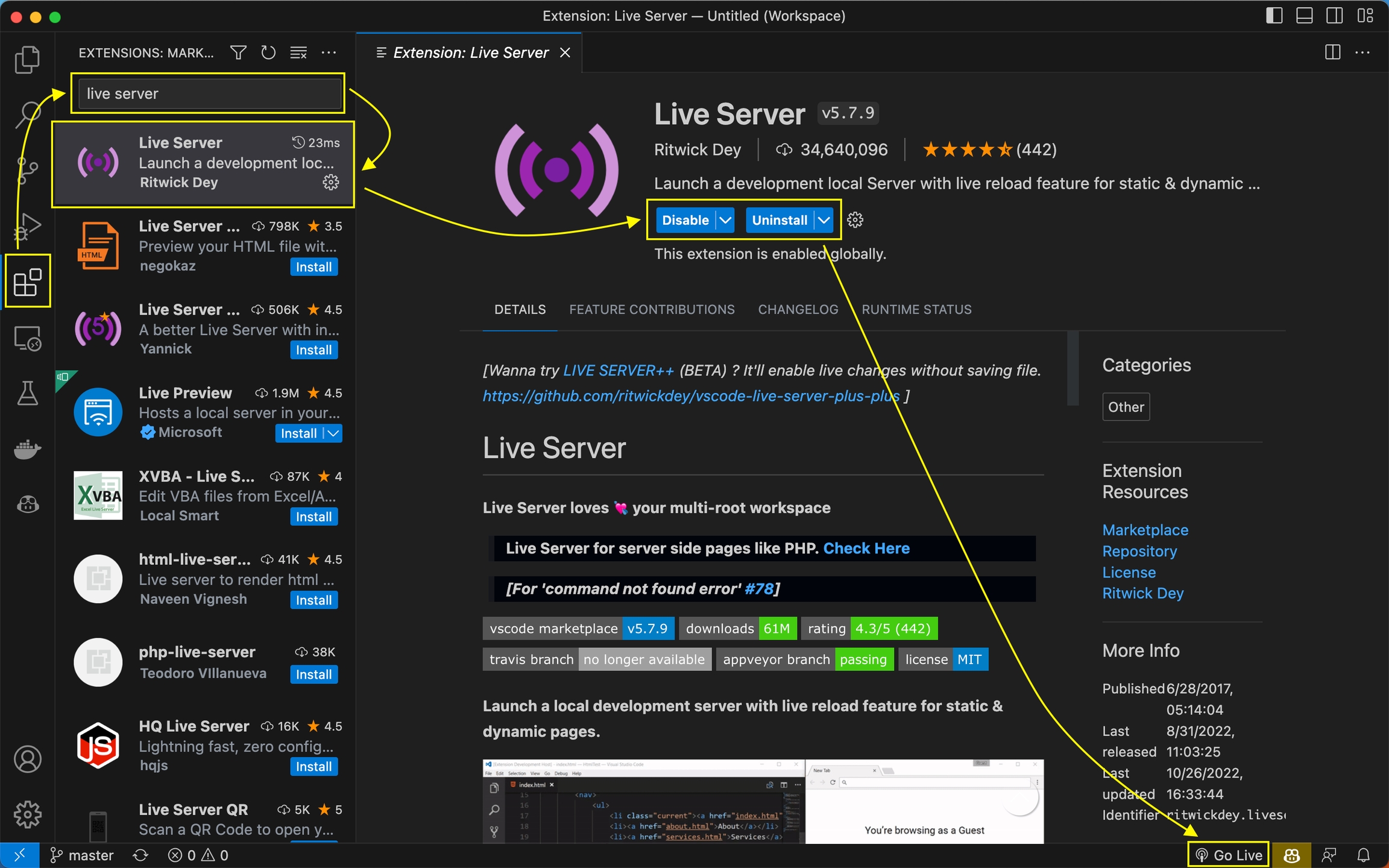Open the Run and Debug view
Screen dimensions: 1389x868
click(27, 227)
